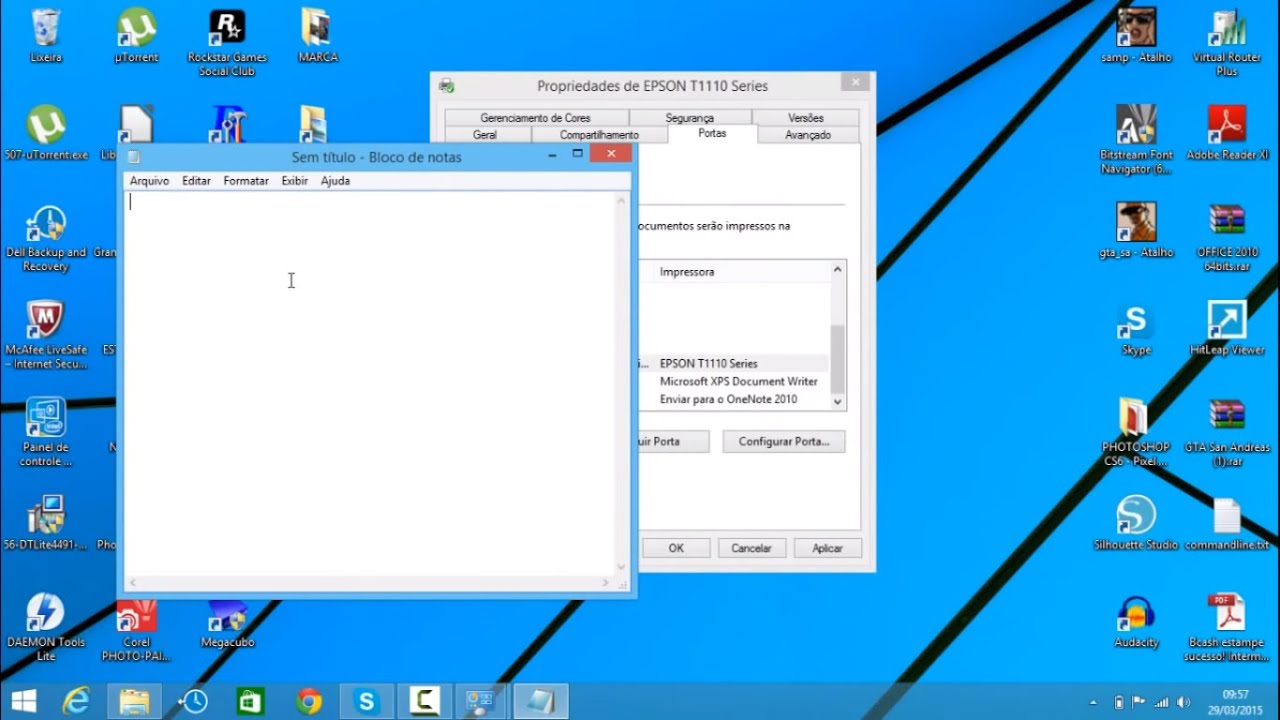Click the volume icon in system tray

click(x=1184, y=702)
